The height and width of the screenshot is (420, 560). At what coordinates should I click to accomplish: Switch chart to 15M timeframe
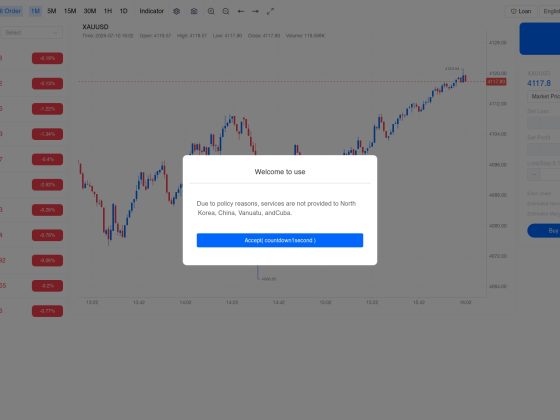(x=70, y=11)
